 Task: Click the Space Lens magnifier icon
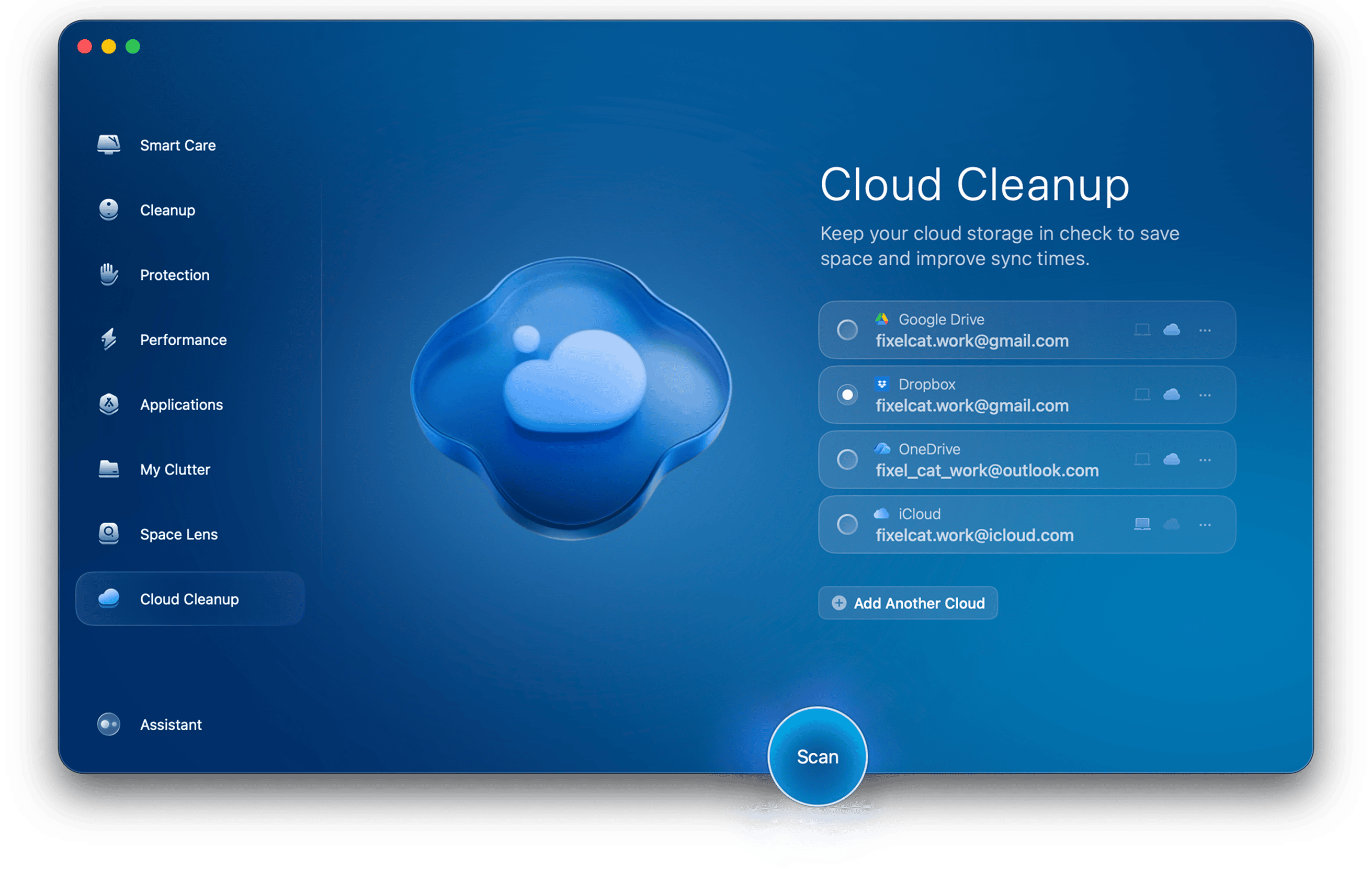[x=108, y=534]
